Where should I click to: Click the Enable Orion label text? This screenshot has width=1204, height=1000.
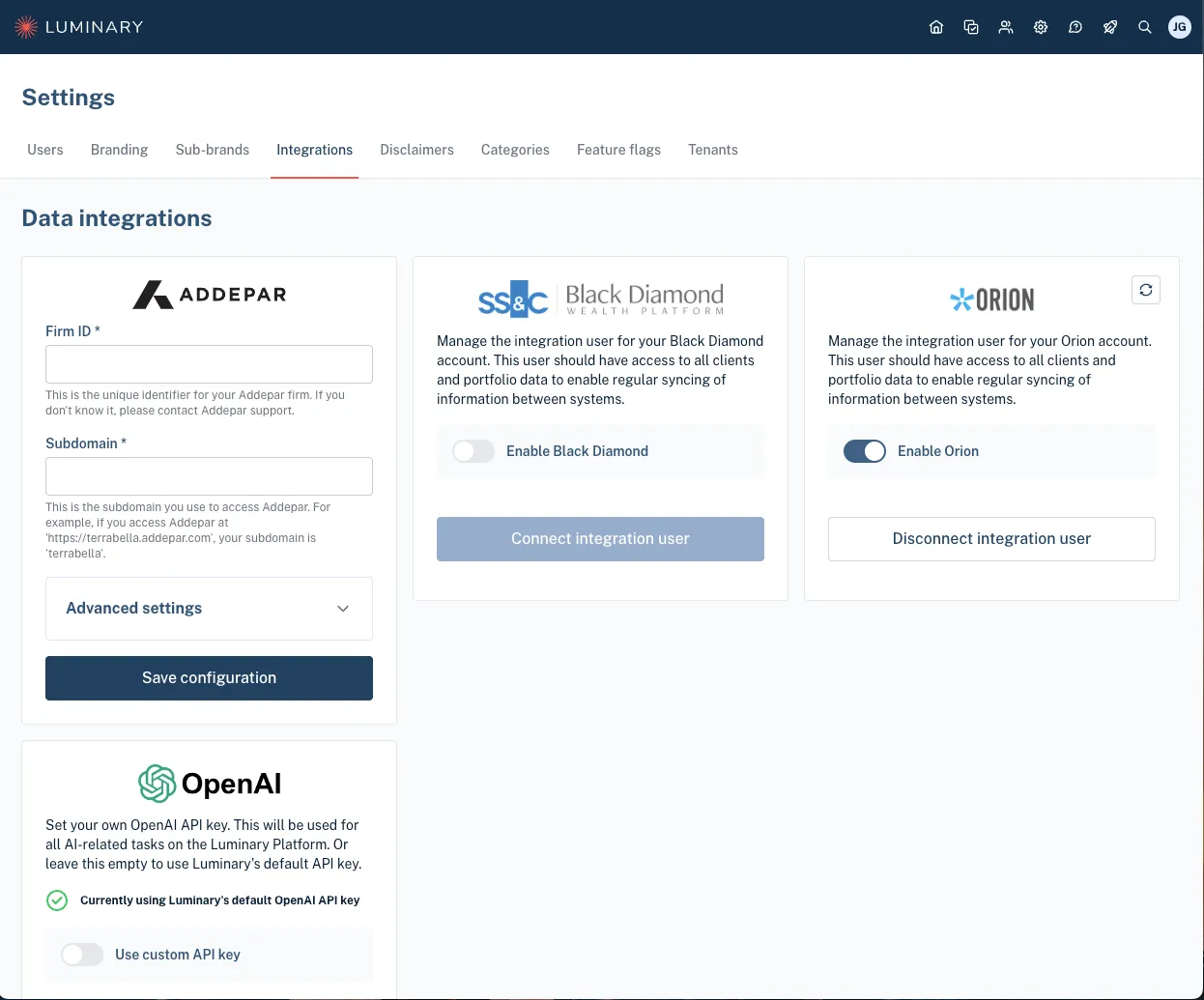pyautogui.click(x=938, y=451)
